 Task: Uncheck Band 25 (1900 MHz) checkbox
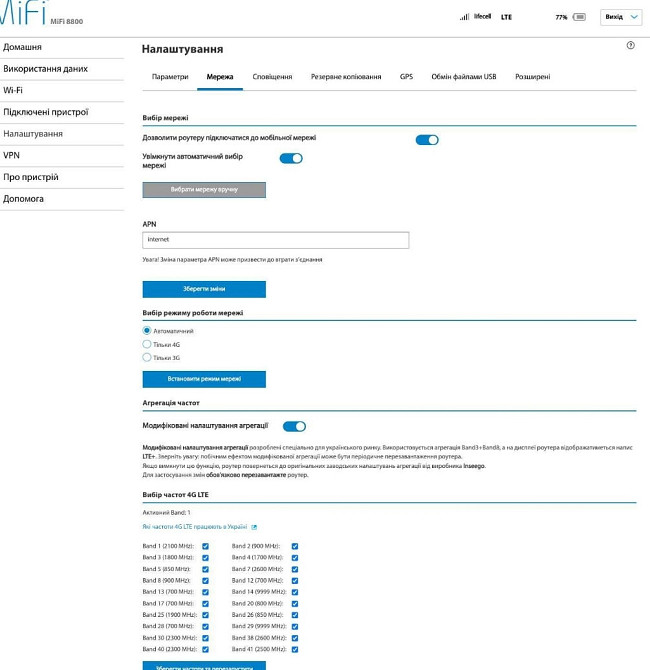[206, 615]
